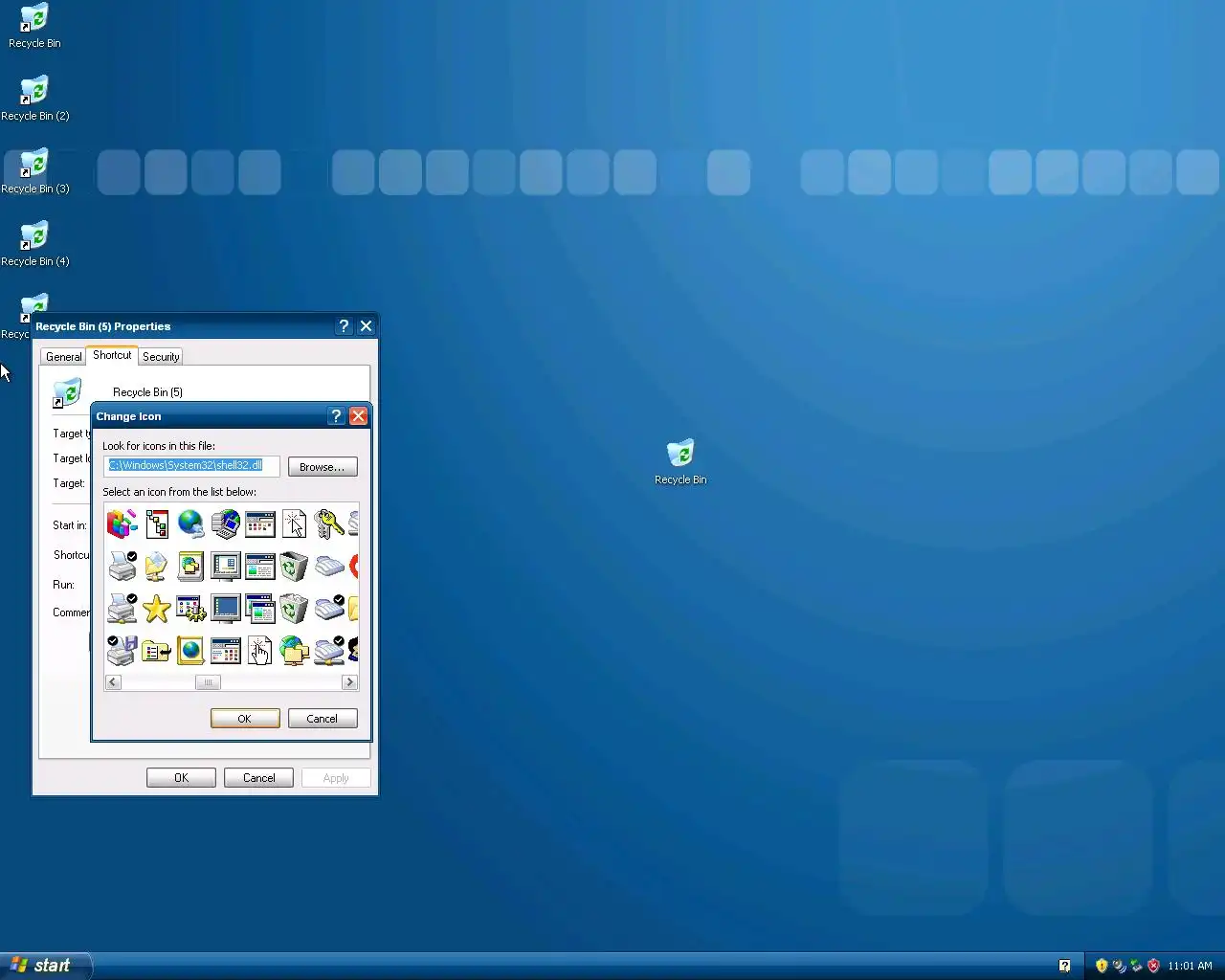Choose the full recycle bin icon
Screen dimensions: 1225x980
pyautogui.click(x=294, y=609)
